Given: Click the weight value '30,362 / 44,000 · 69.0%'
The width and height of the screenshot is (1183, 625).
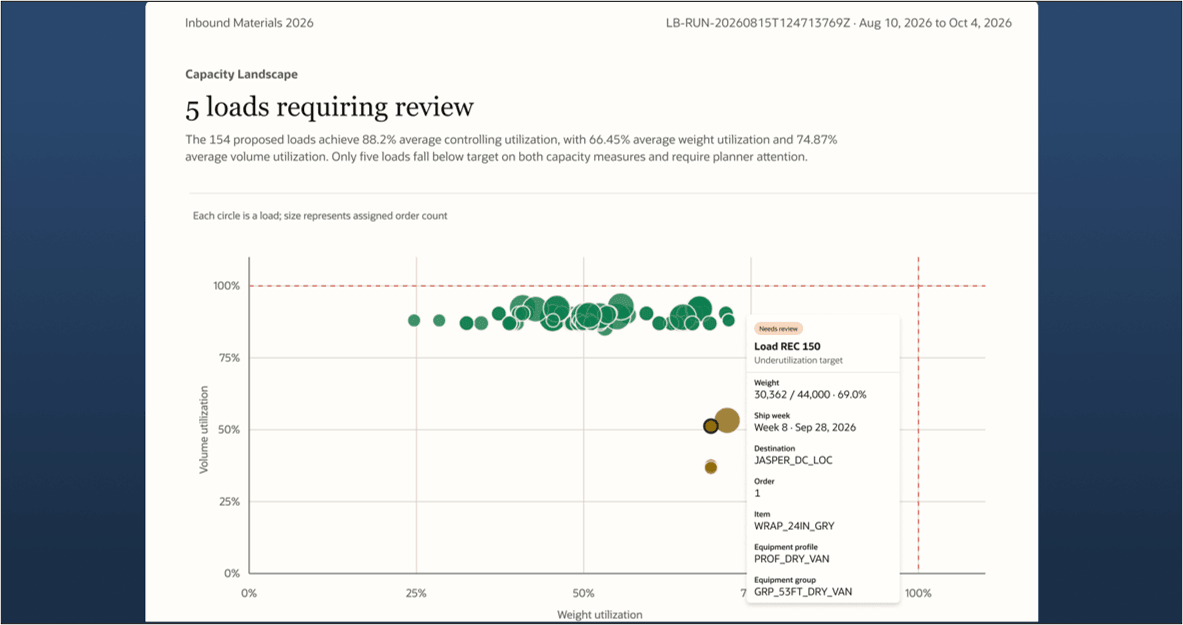Looking at the screenshot, I should [810, 395].
